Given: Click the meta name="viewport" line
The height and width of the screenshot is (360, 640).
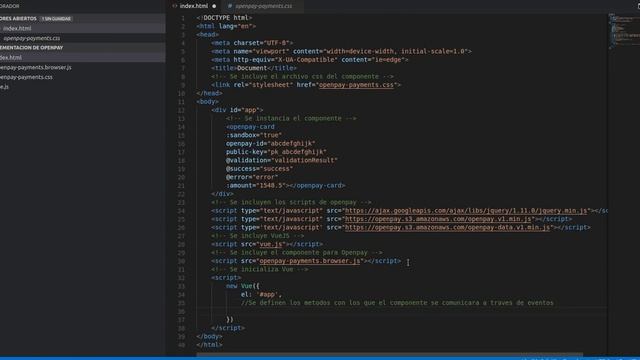Looking at the screenshot, I should (x=341, y=51).
